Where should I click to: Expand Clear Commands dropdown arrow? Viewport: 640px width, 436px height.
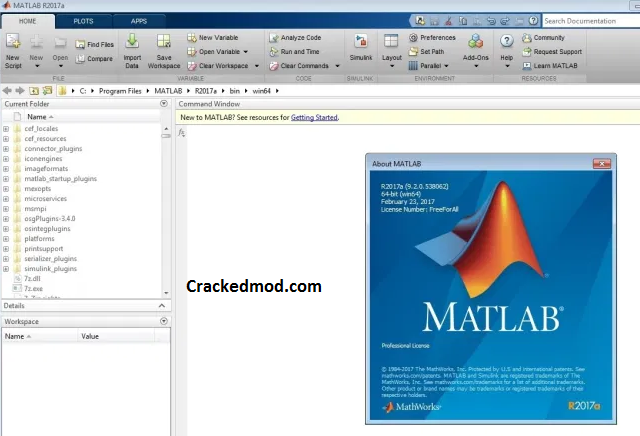coord(338,66)
